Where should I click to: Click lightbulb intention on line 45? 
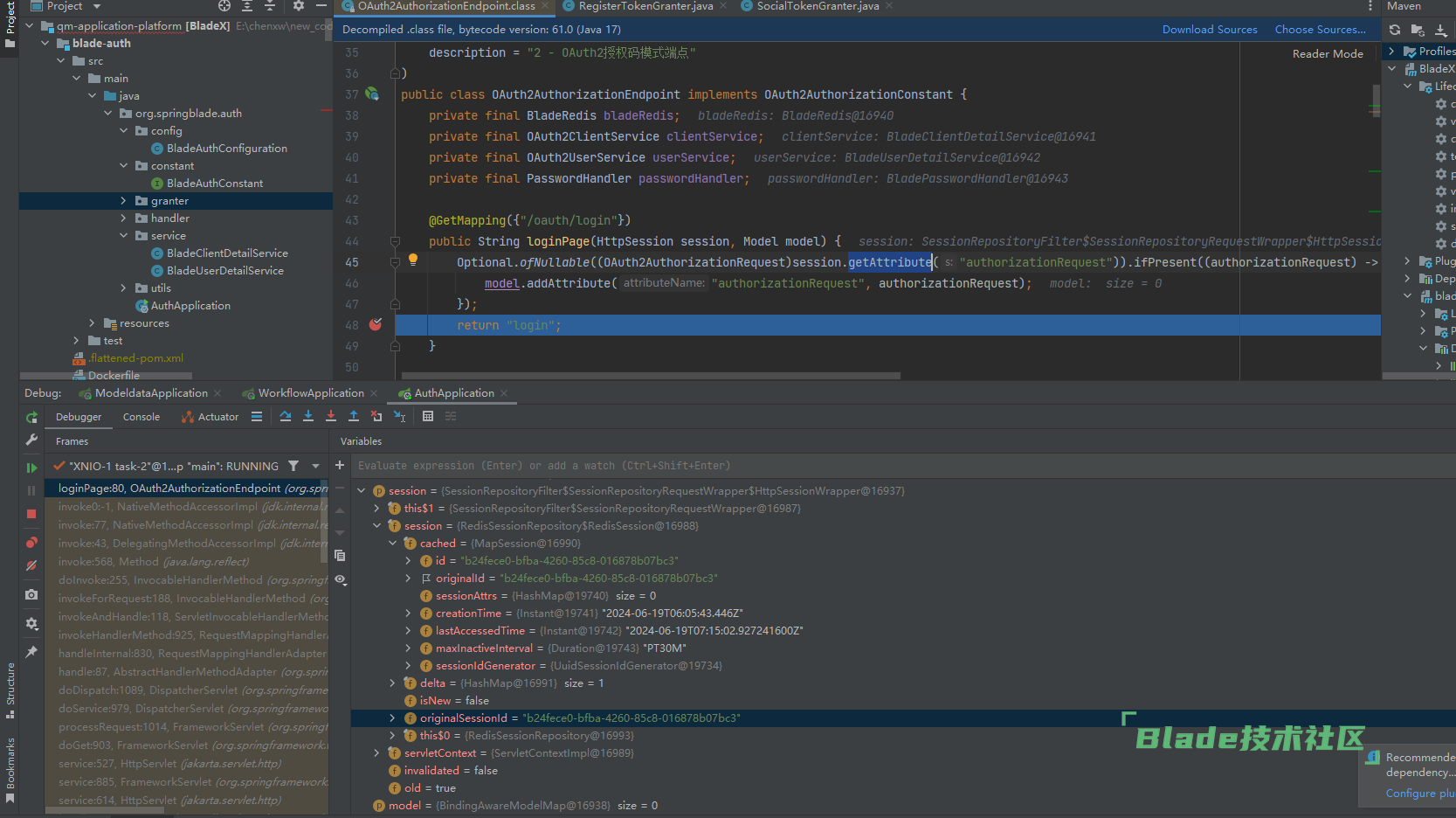[413, 260]
